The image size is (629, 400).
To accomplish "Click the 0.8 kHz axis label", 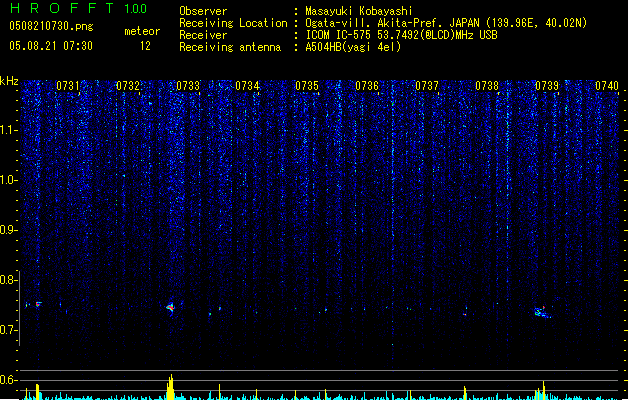I will (9, 280).
